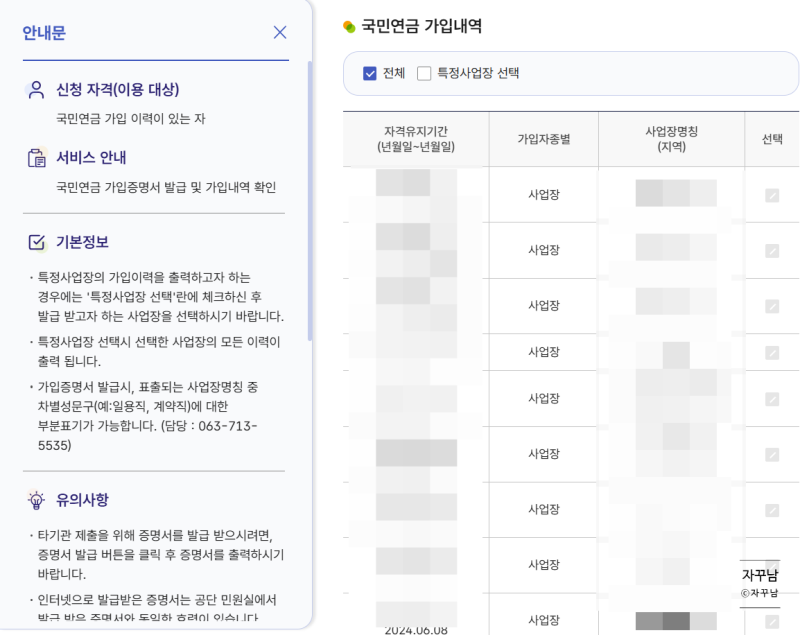The width and height of the screenshot is (800, 635).
Task: Click the 기본정보 heading
Action: 82,242
